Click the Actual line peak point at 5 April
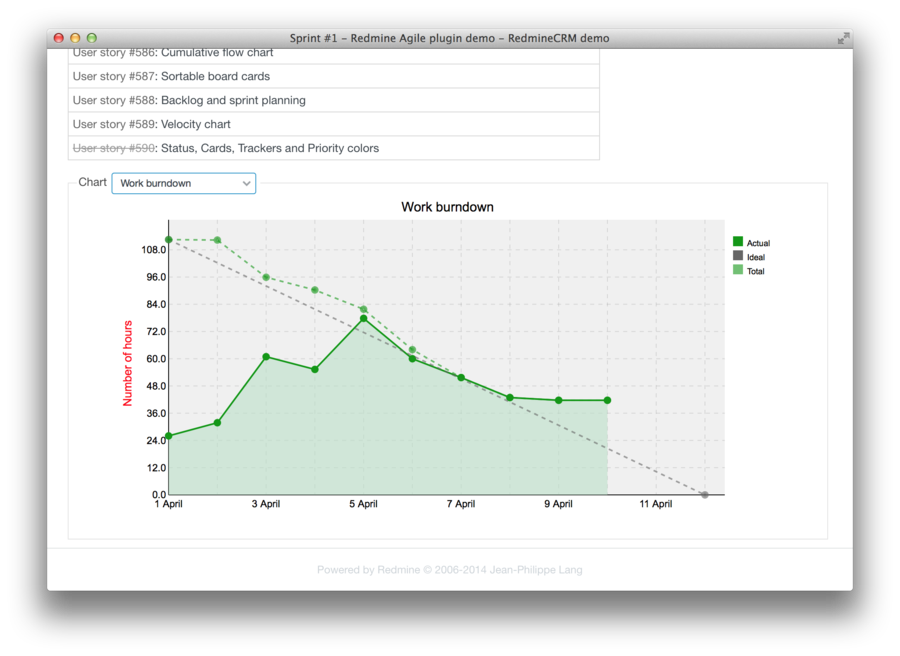 point(363,318)
